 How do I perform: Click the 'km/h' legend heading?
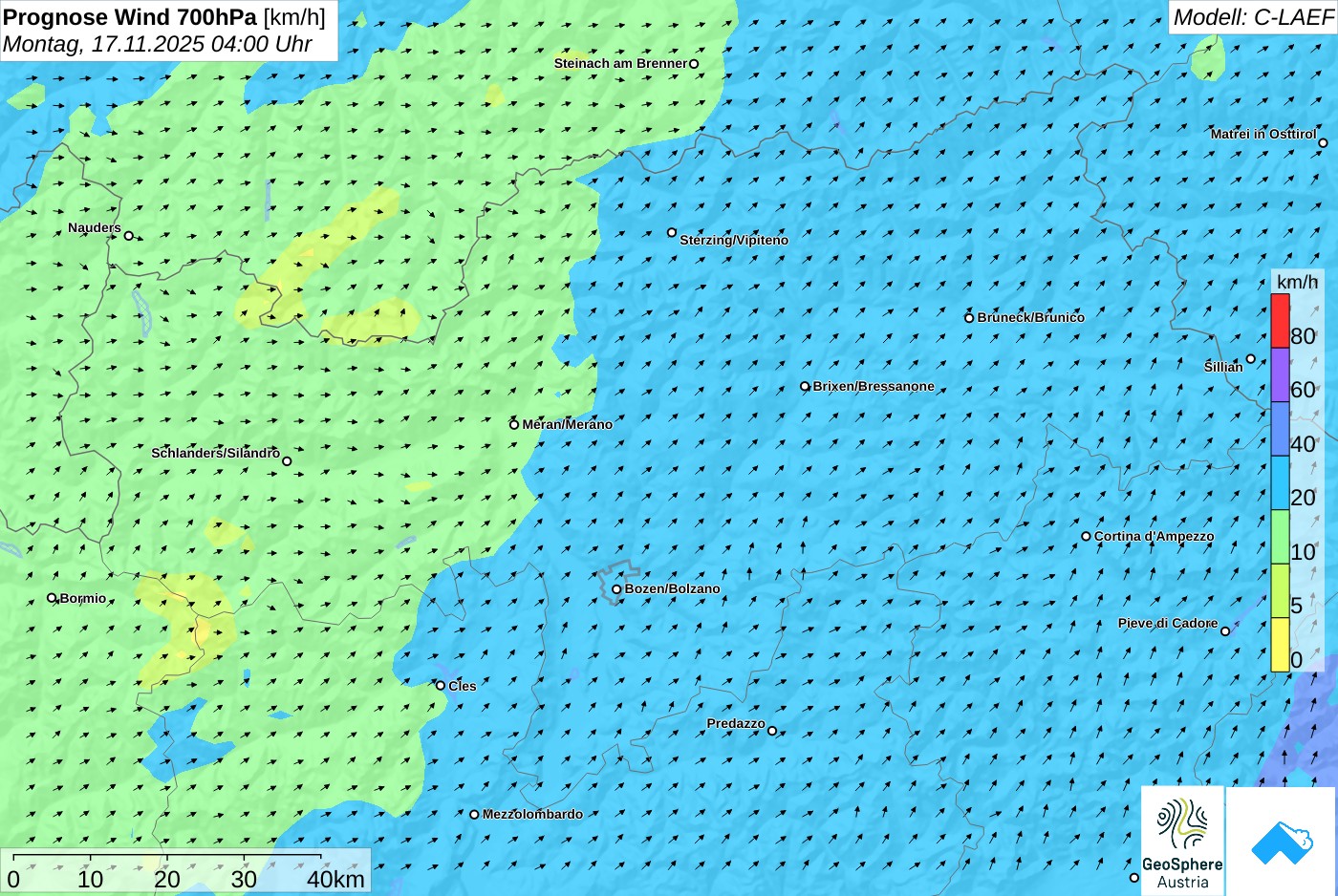[x=1297, y=282]
